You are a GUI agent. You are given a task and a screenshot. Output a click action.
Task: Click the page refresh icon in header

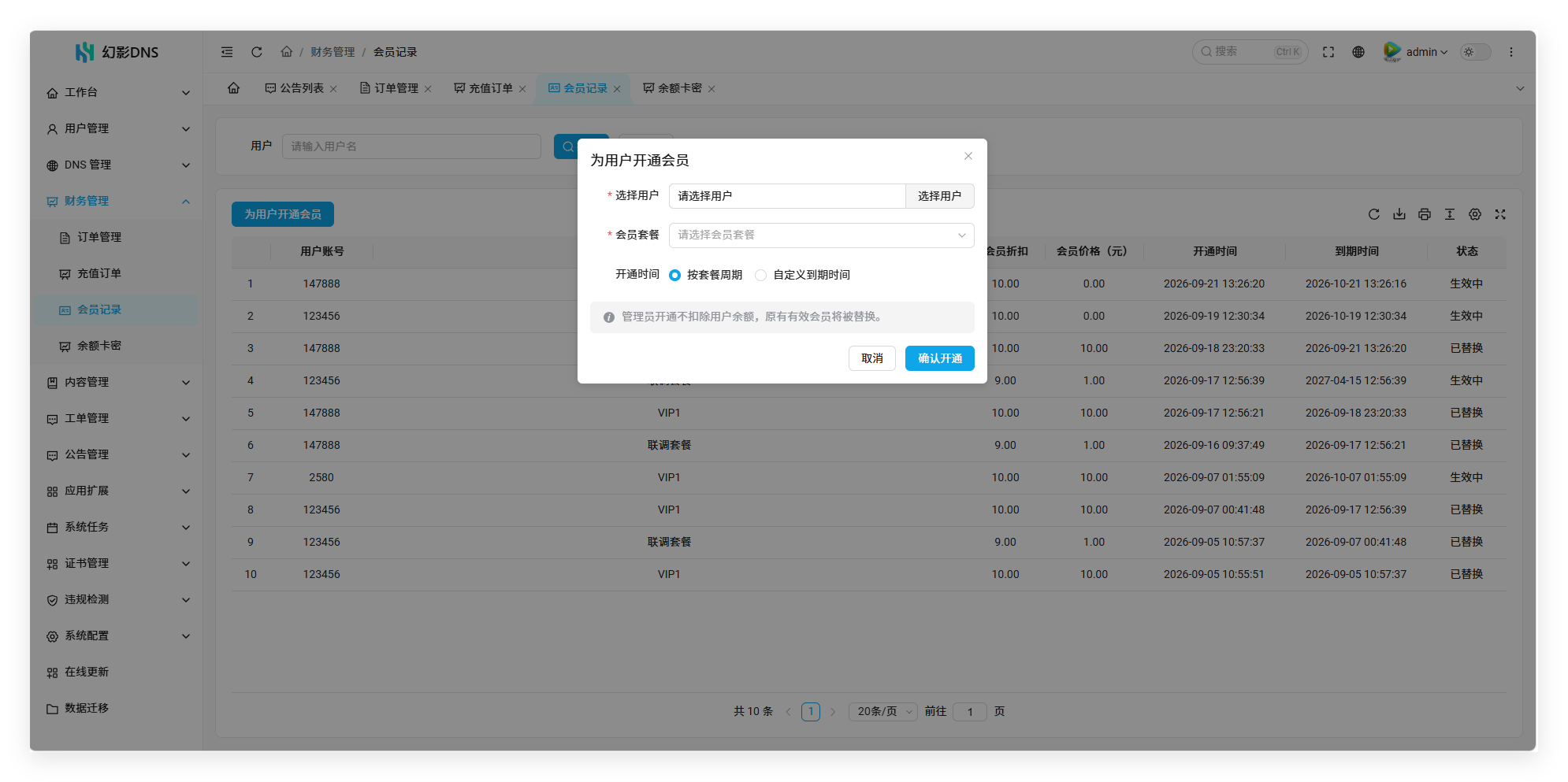[257, 52]
